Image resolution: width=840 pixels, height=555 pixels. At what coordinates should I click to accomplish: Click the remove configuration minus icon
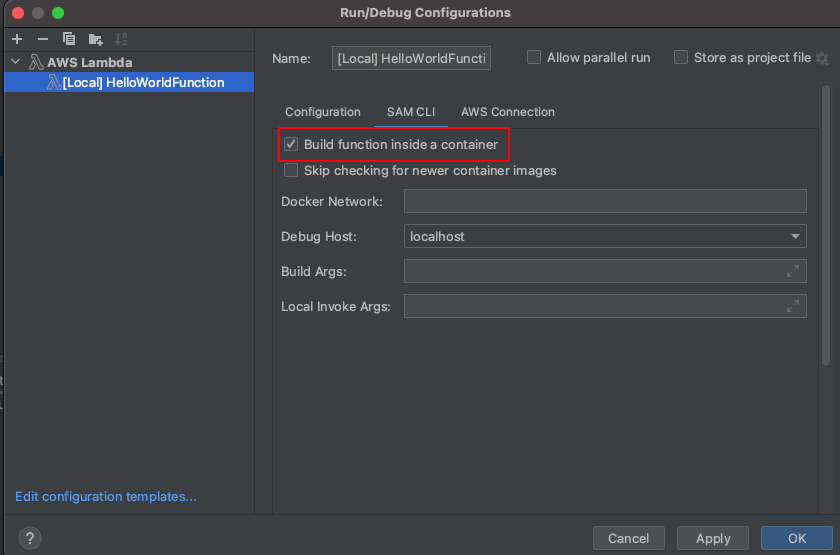tap(42, 39)
